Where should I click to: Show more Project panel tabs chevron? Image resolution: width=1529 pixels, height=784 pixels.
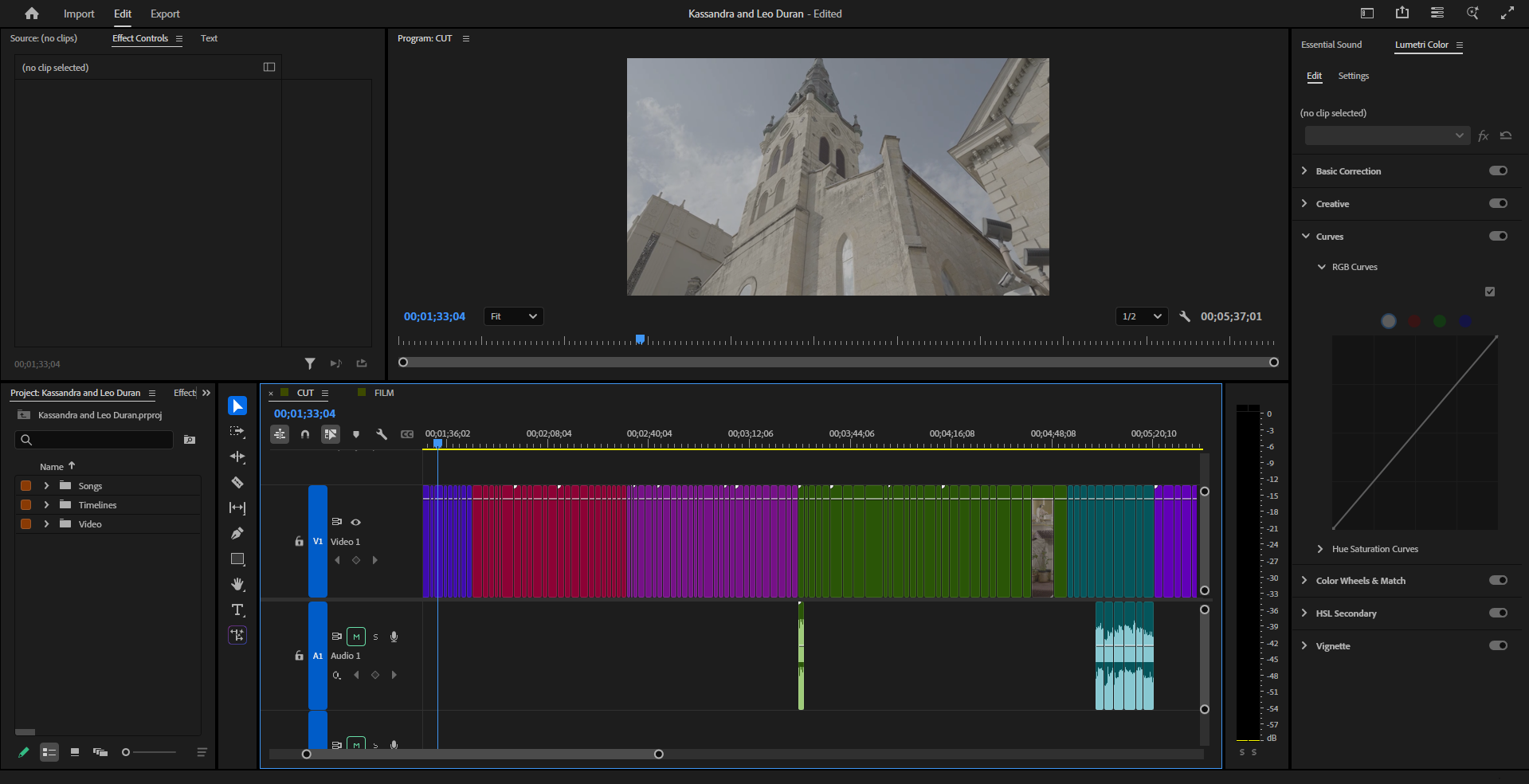point(206,393)
